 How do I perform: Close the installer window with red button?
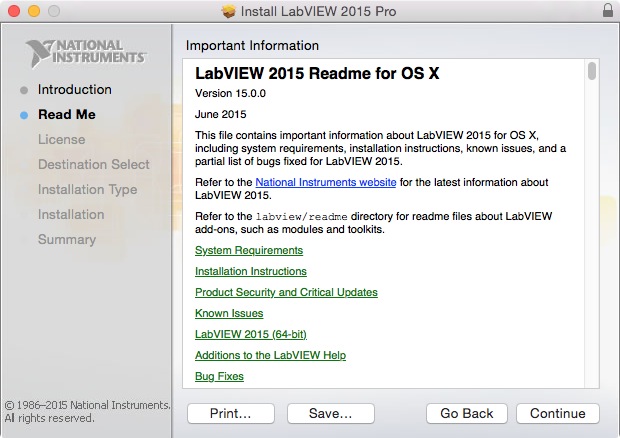click(x=14, y=11)
